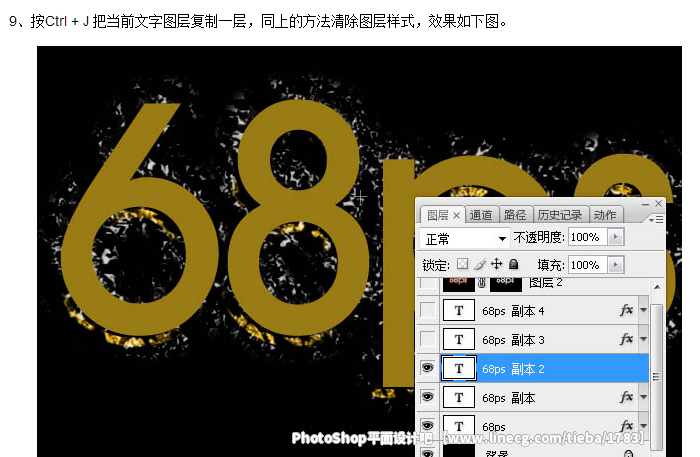700x457 pixels.
Task: Select the 68ps 副本 layer by name
Action: 508,398
